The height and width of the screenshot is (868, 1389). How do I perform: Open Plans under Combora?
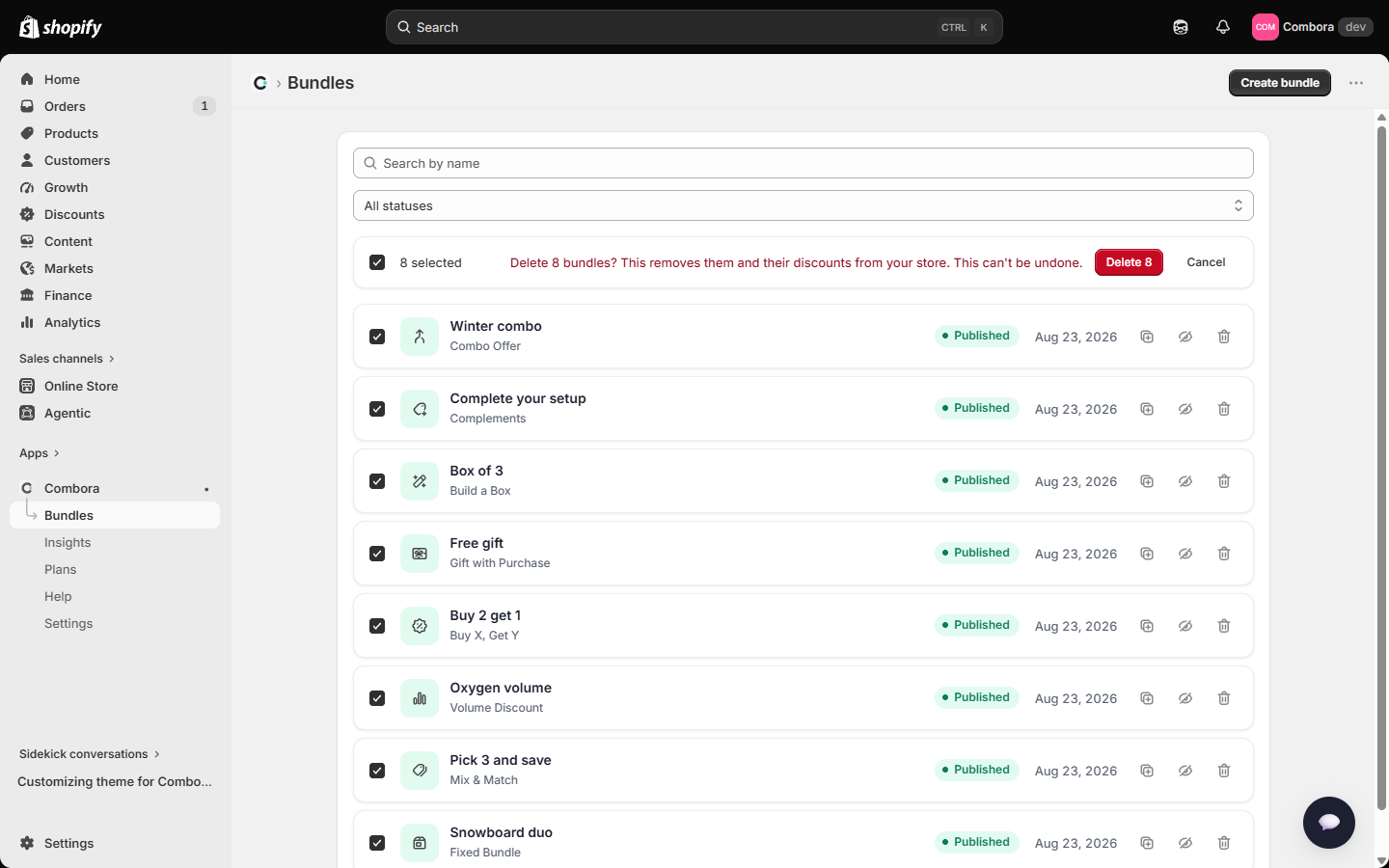[x=60, y=569]
